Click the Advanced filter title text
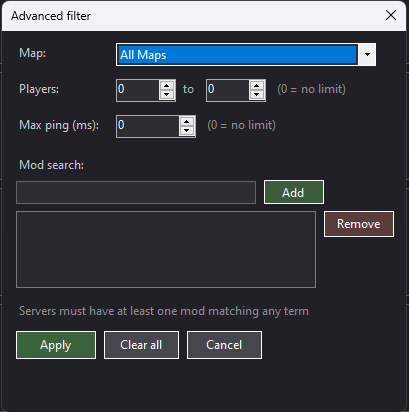Screen dimensions: 409x412 [51, 16]
